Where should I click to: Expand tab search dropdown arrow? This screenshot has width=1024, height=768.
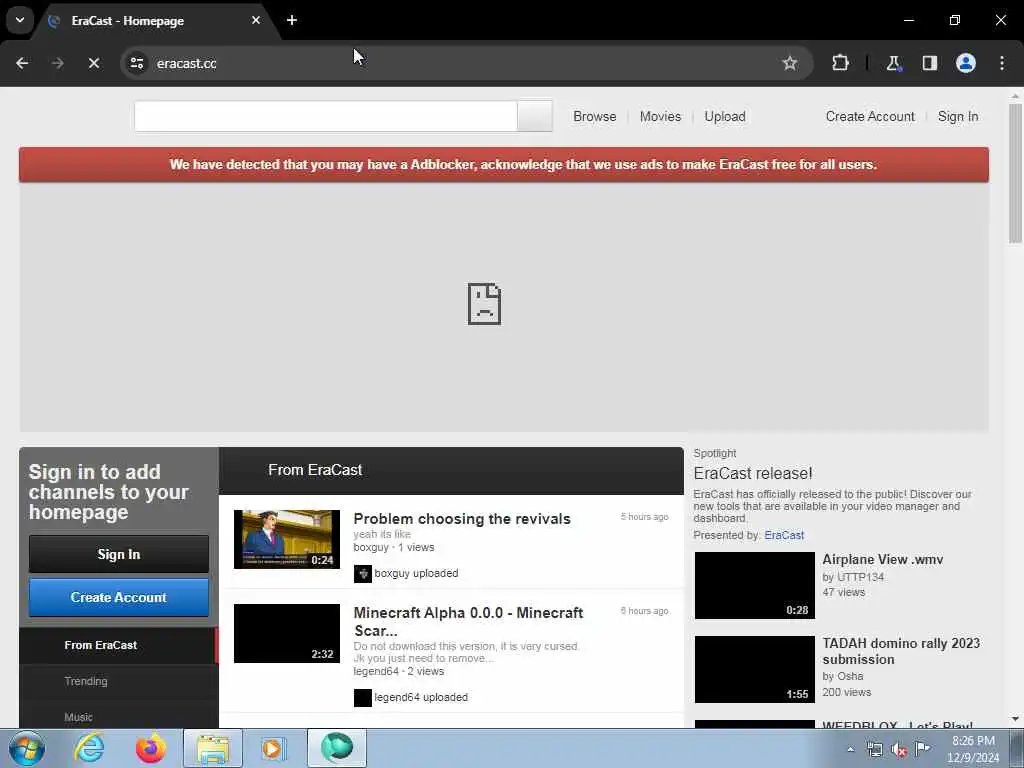[x=20, y=20]
